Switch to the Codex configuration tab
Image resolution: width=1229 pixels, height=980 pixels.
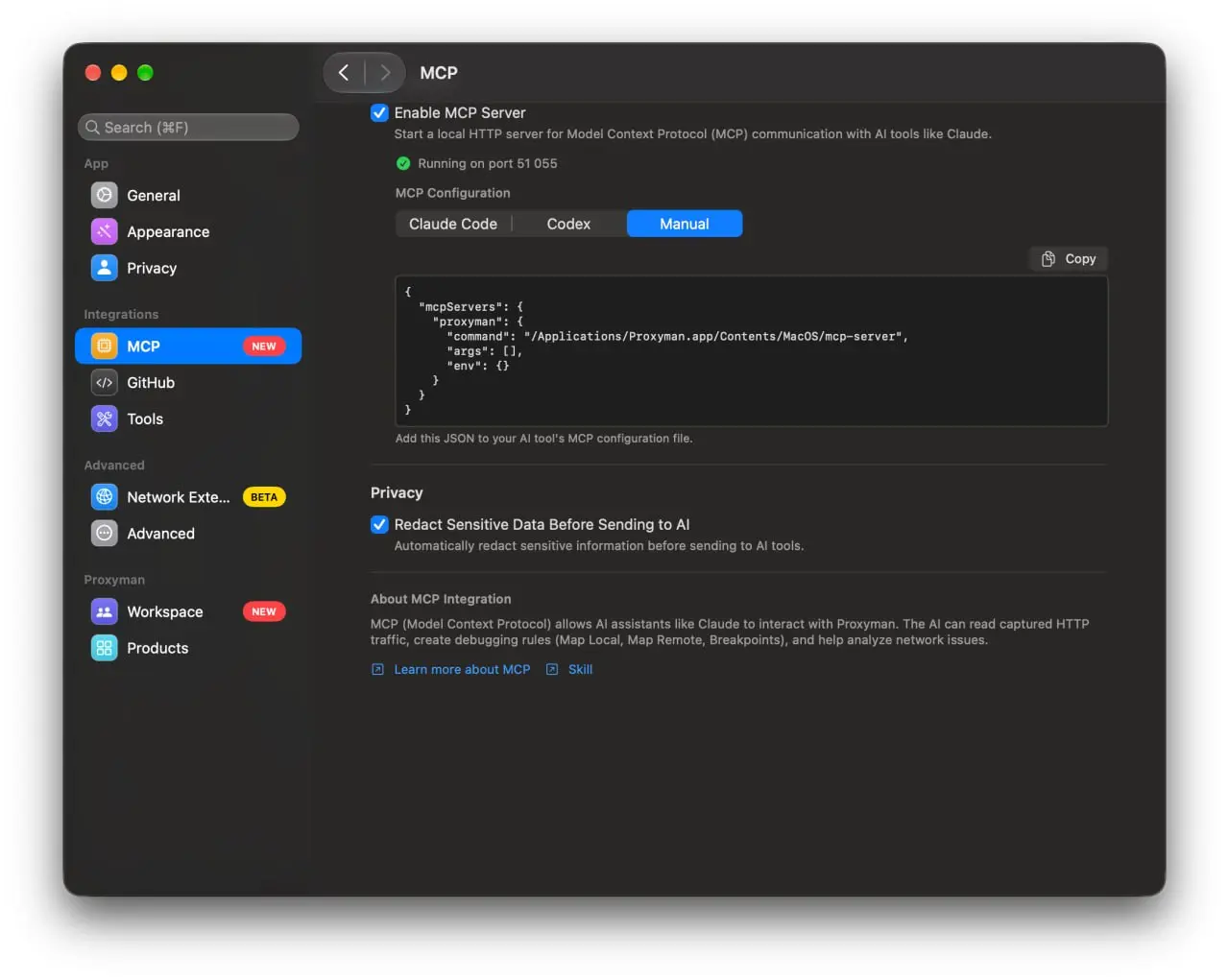pyautogui.click(x=568, y=224)
